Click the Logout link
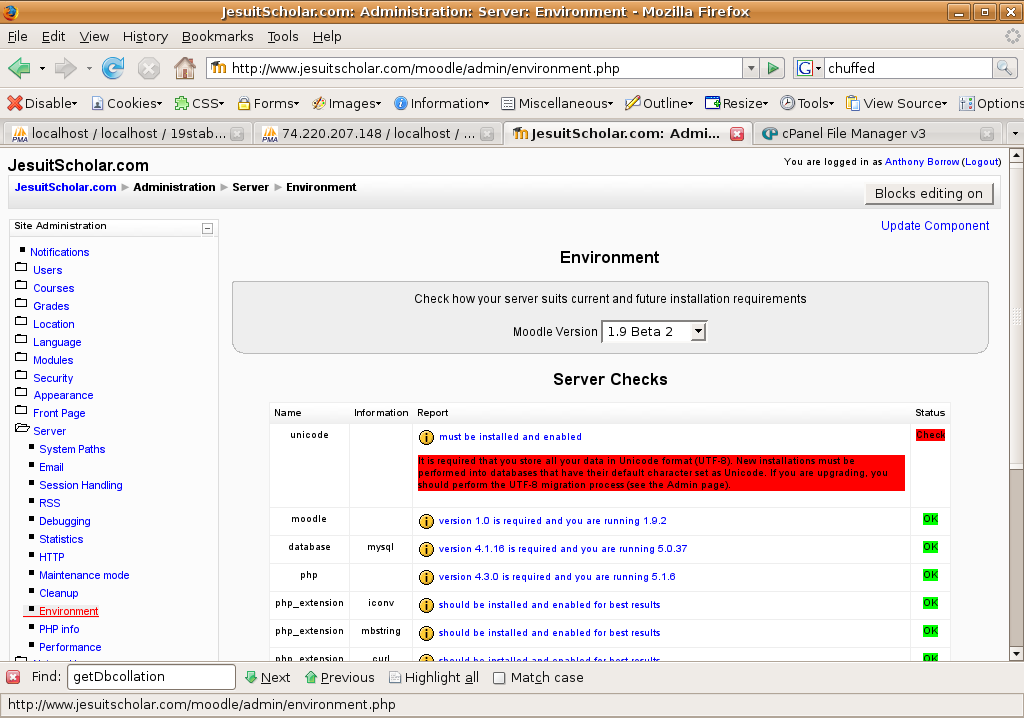This screenshot has width=1024, height=718. coord(982,162)
